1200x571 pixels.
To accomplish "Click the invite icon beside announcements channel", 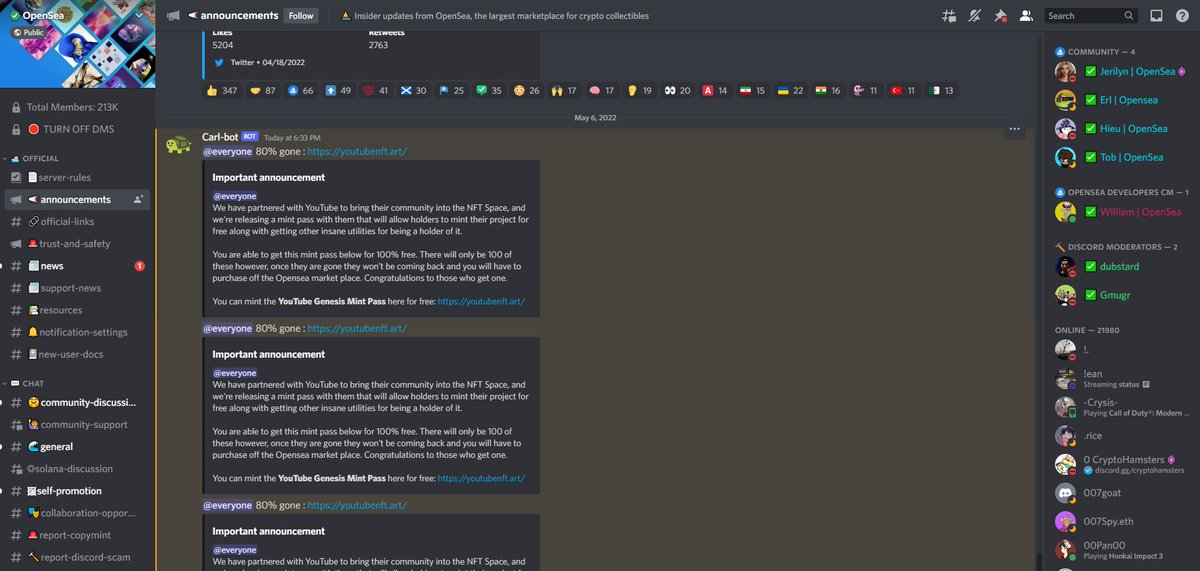I will [x=138, y=199].
